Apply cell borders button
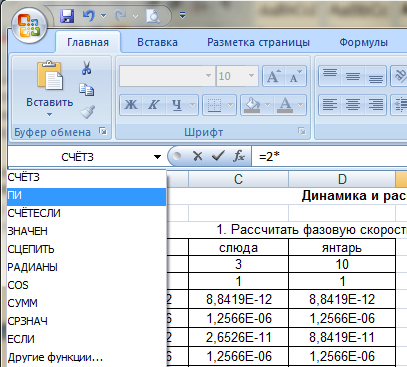 (x=214, y=105)
